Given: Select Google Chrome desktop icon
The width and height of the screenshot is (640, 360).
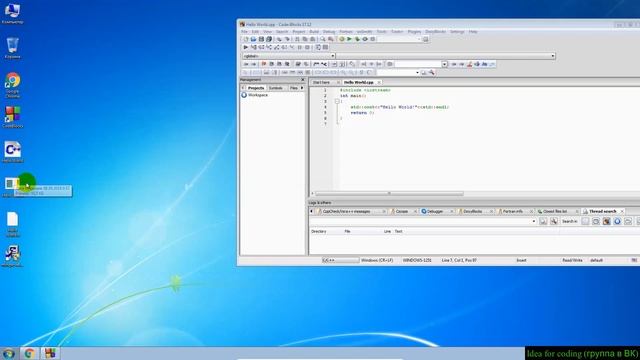Looking at the screenshot, I should (13, 85).
